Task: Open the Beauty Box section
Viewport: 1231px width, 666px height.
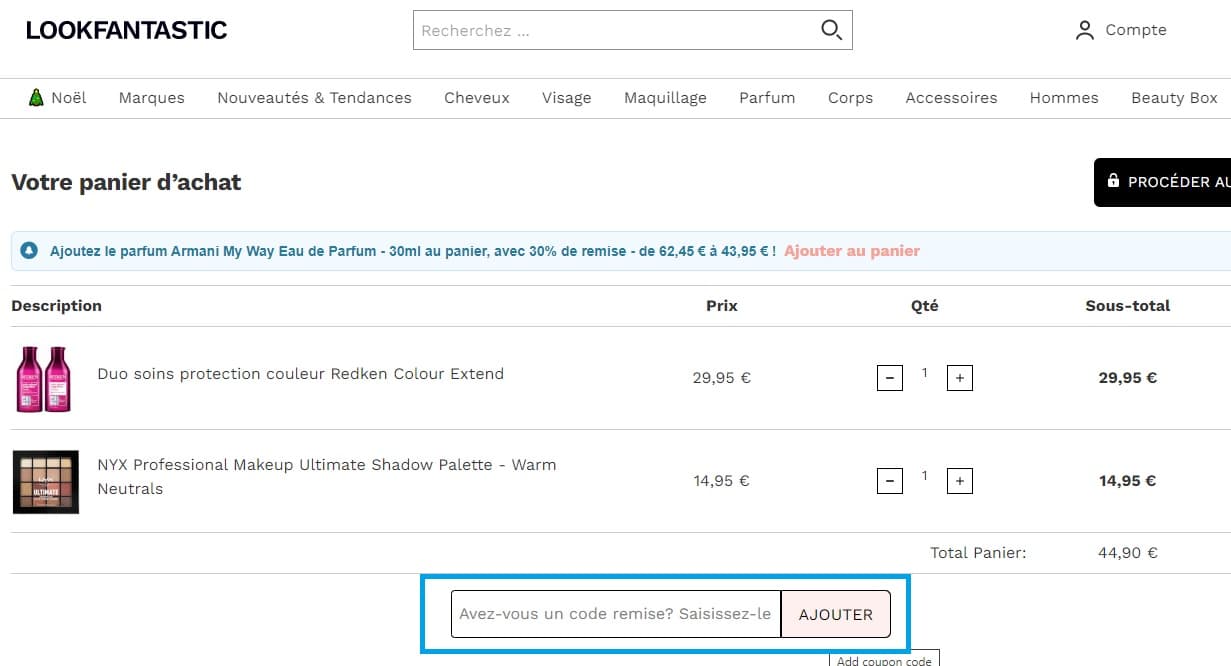Action: point(1174,97)
